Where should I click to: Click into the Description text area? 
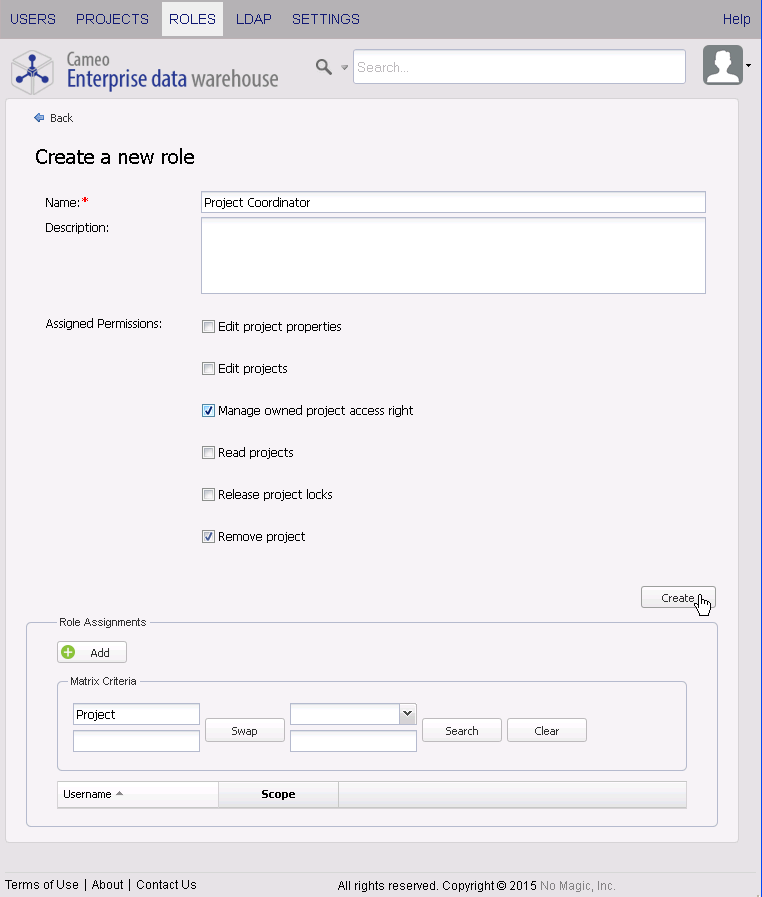[x=453, y=255]
